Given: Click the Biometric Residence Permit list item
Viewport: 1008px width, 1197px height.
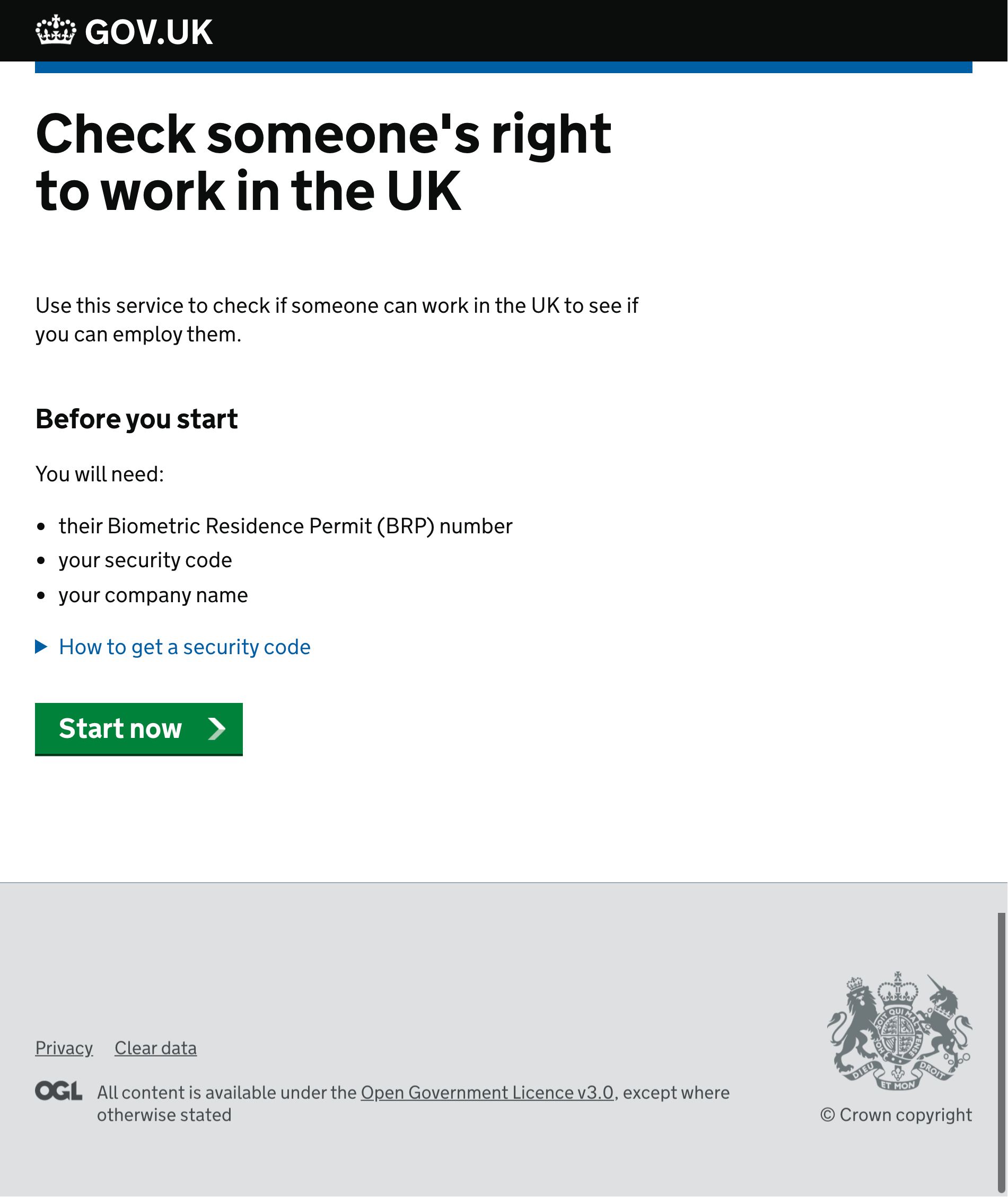Looking at the screenshot, I should coord(285,526).
